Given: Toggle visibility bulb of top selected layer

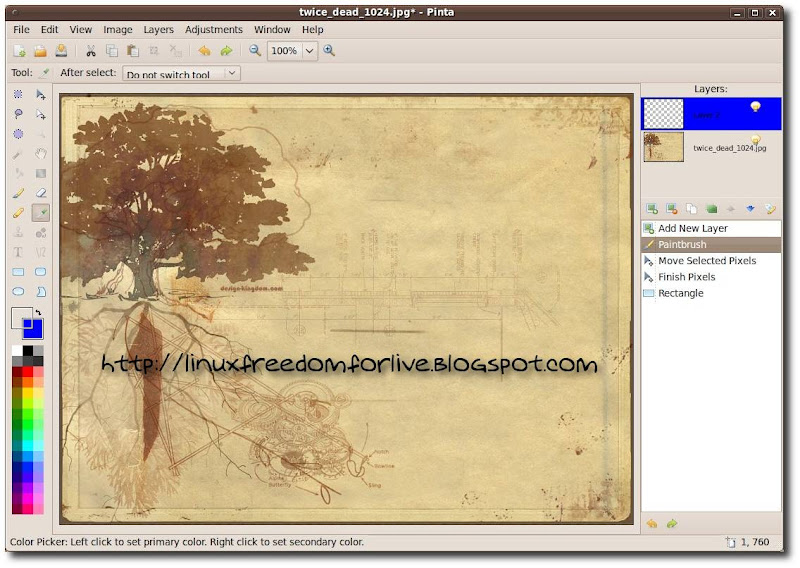Looking at the screenshot, I should [x=756, y=107].
